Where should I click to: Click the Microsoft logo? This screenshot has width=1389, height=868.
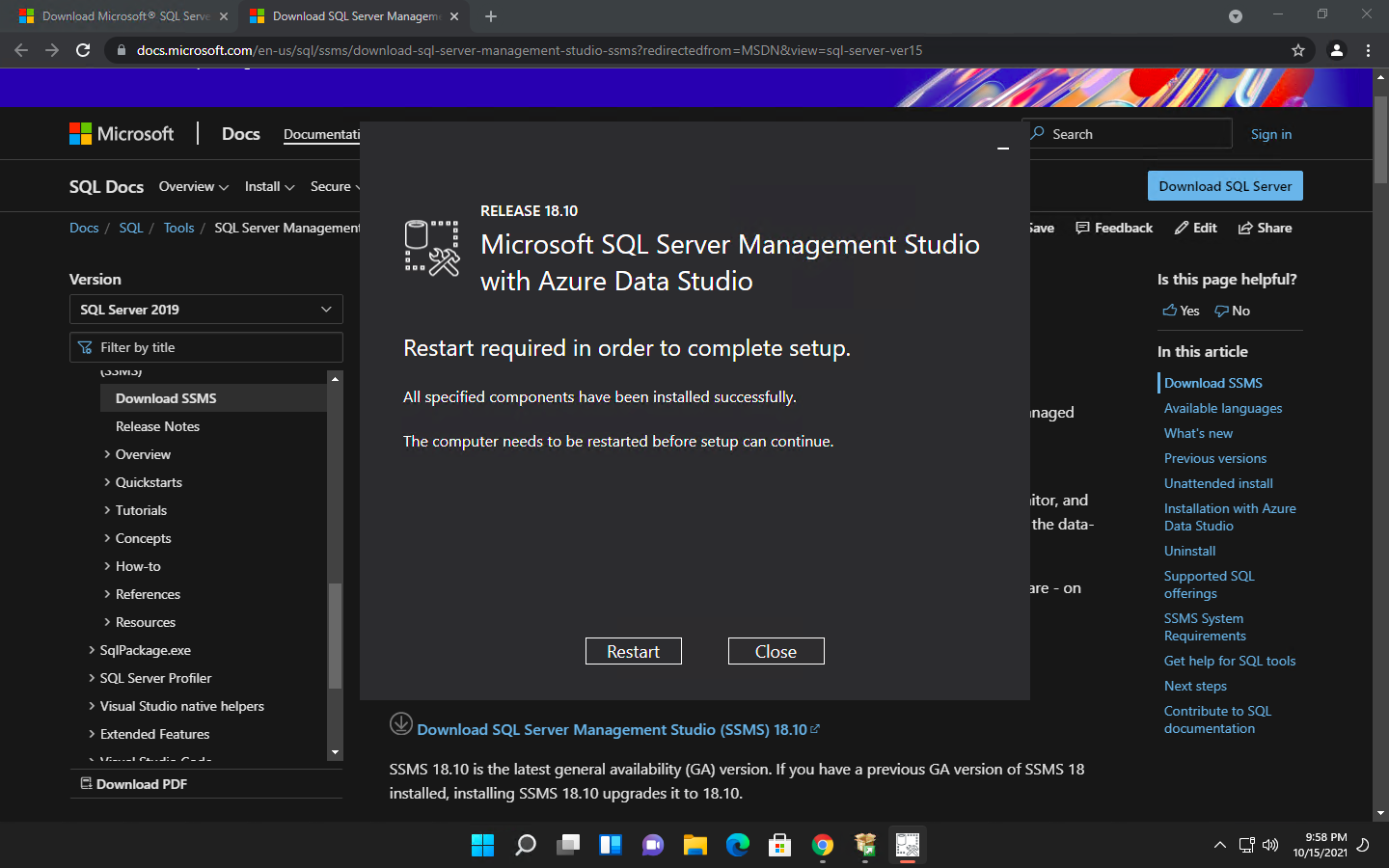pyautogui.click(x=122, y=134)
